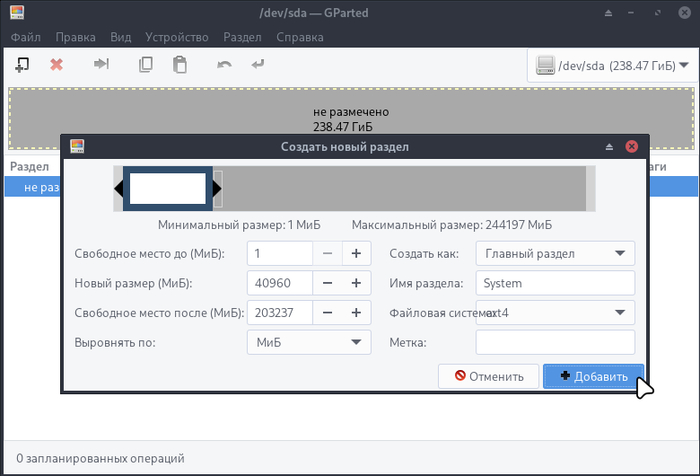This screenshot has height=476, width=700.
Task: Click the apply all operations icon
Action: tap(259, 64)
